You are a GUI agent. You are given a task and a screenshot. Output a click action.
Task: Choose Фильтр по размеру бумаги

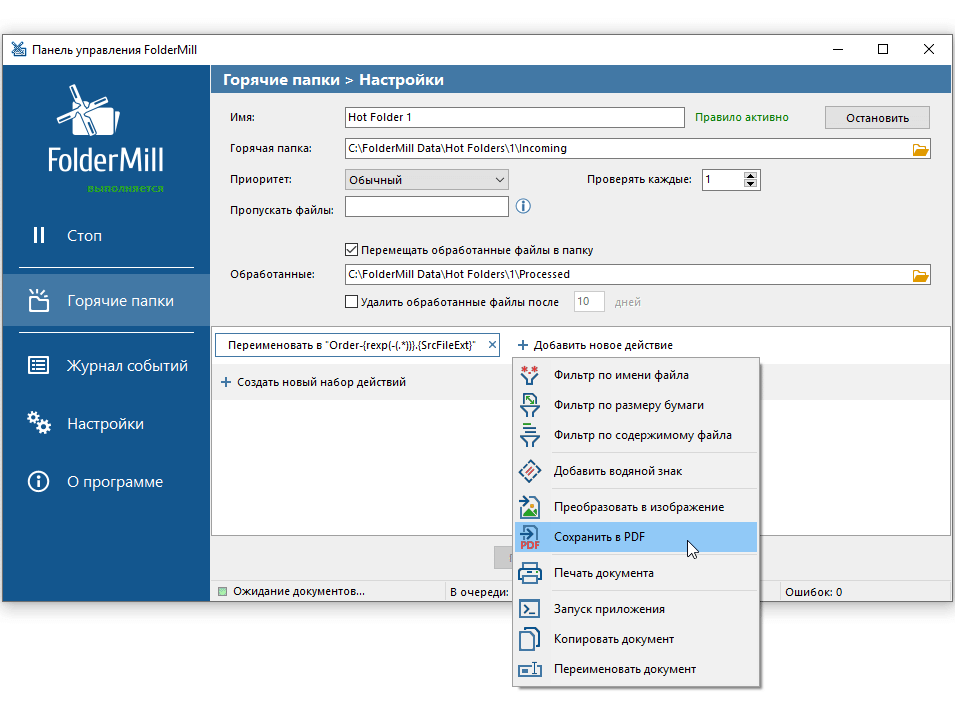(636, 405)
